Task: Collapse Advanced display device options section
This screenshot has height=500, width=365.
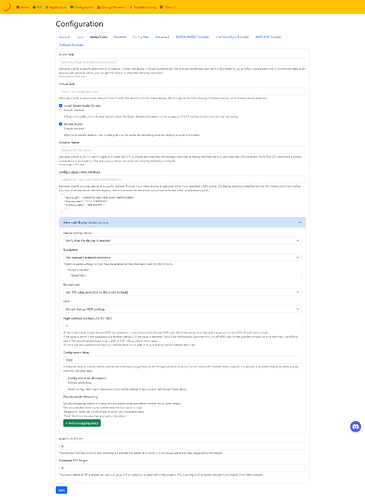Action: pyautogui.click(x=182, y=222)
